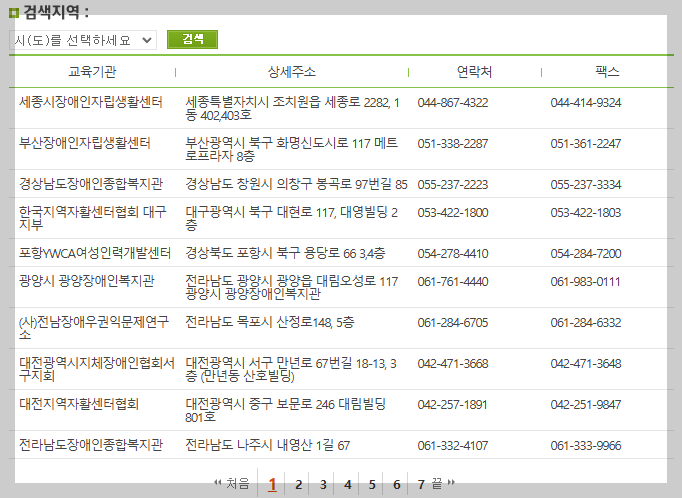The image size is (682, 498).
Task: Select 한국지역자활센터협회 대구지부 institution name
Action: coord(93,218)
